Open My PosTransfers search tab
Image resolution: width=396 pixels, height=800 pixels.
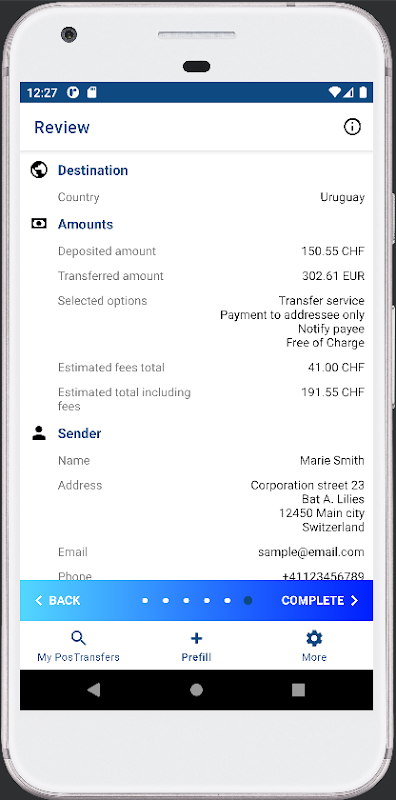(x=79, y=646)
